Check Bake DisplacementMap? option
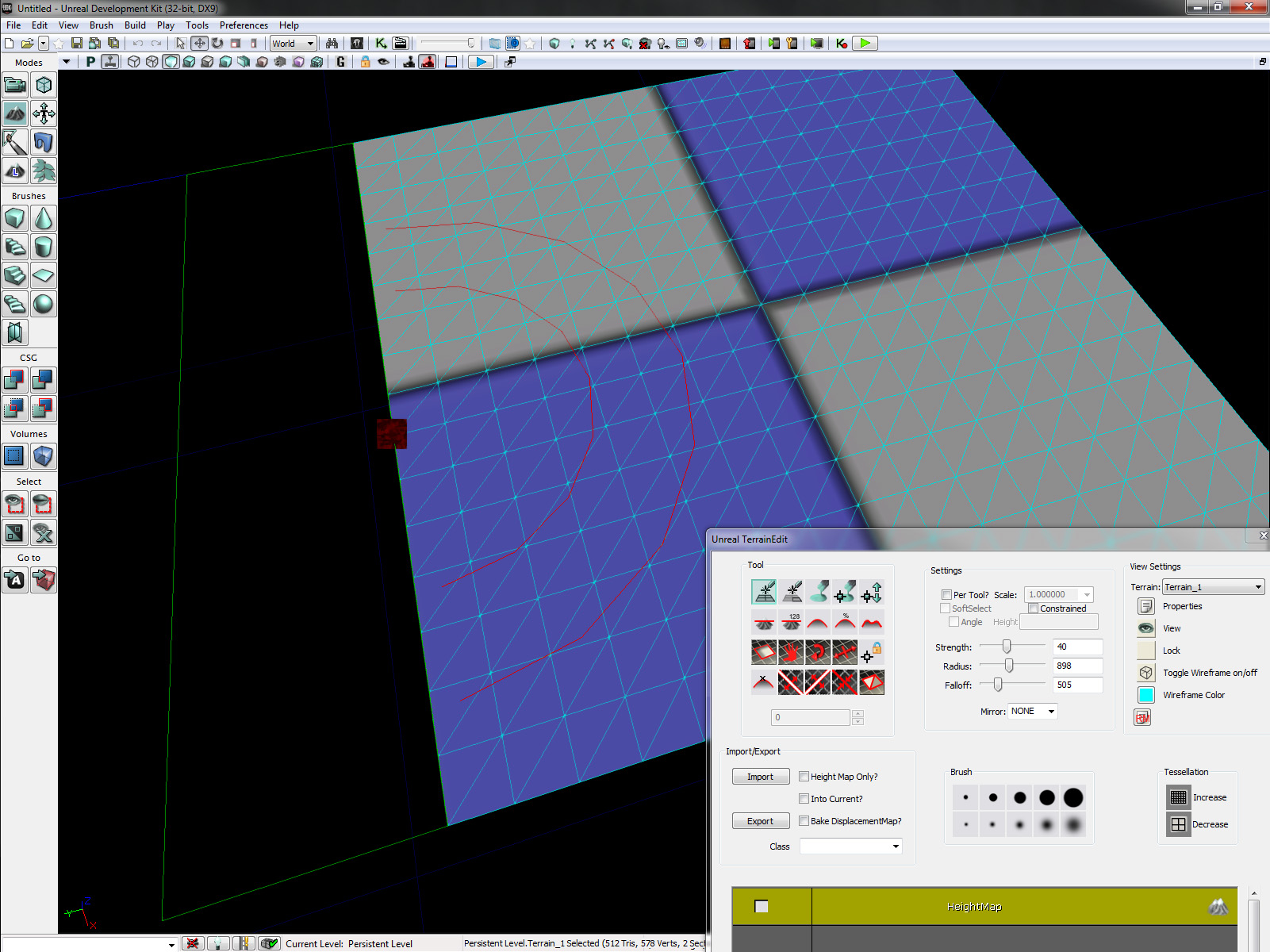 pos(804,821)
